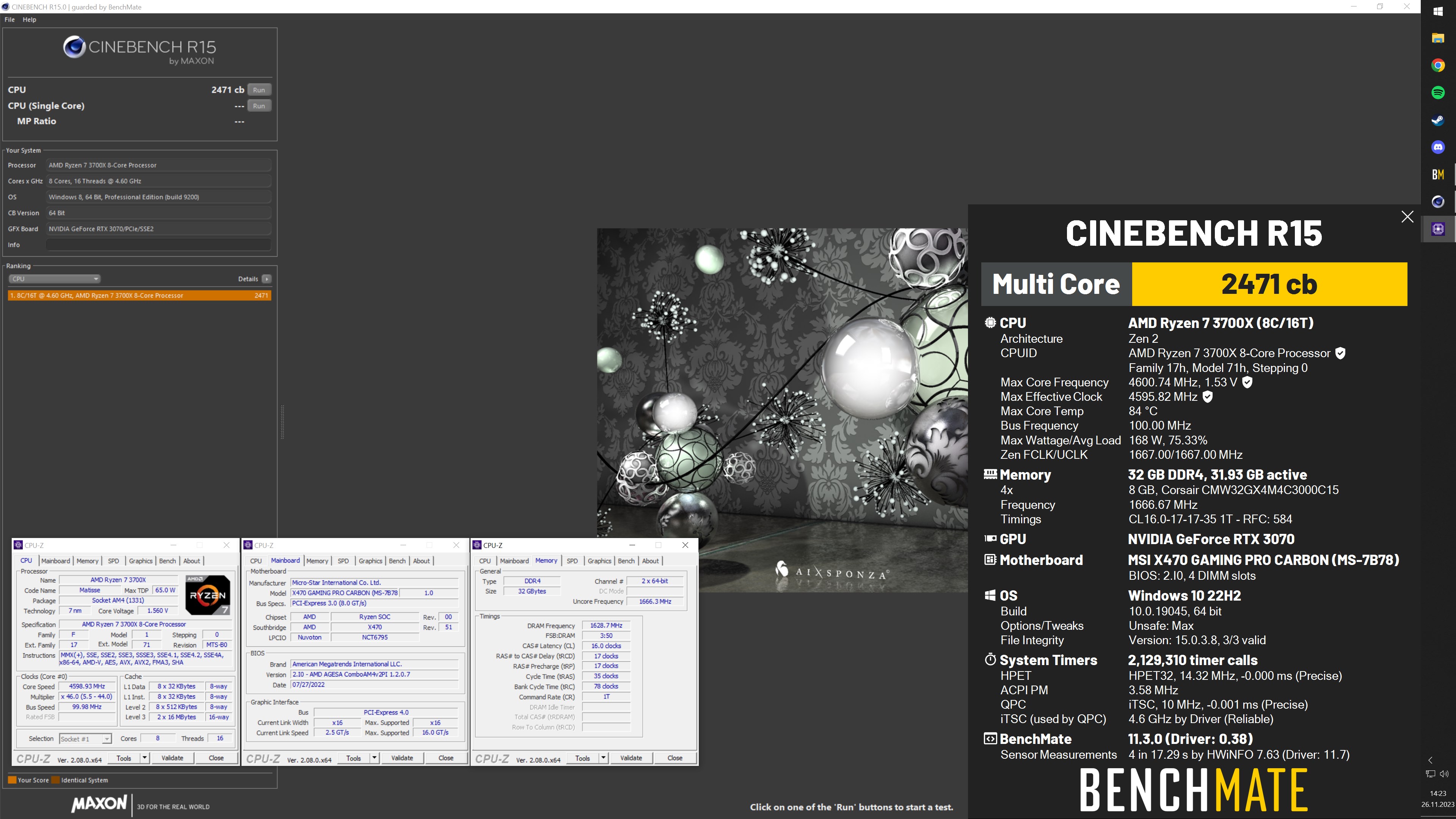The height and width of the screenshot is (819, 1456).
Task: Open Discord from the taskbar
Action: tap(1438, 147)
